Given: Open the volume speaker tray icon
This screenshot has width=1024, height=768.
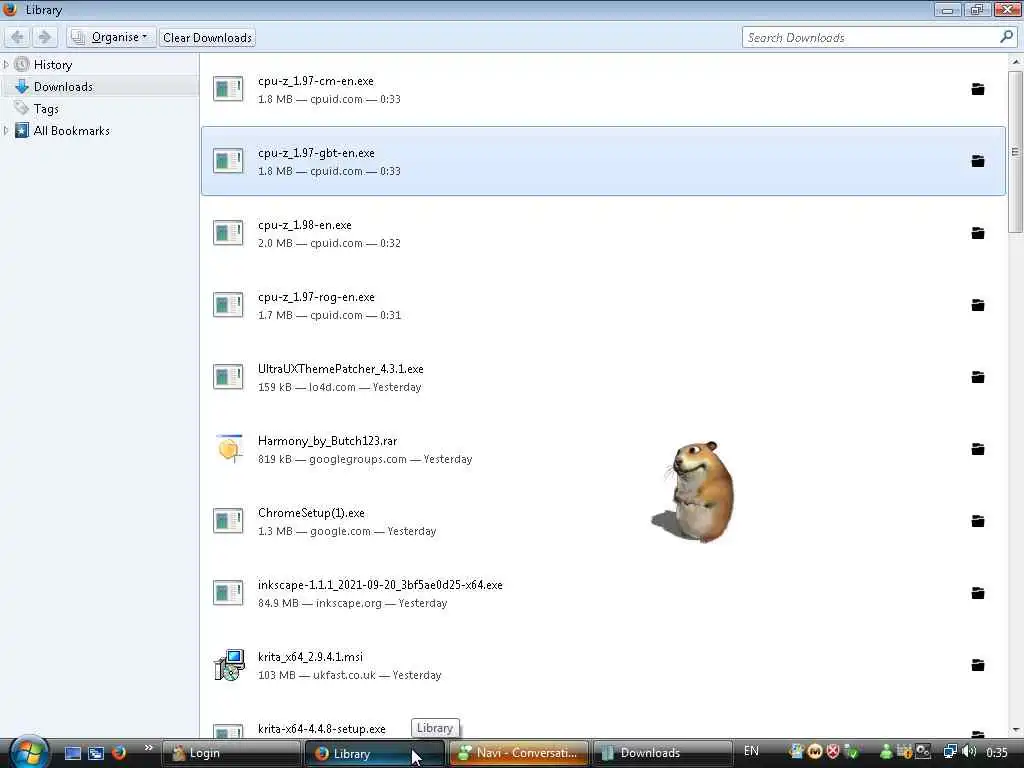Looking at the screenshot, I should point(970,752).
